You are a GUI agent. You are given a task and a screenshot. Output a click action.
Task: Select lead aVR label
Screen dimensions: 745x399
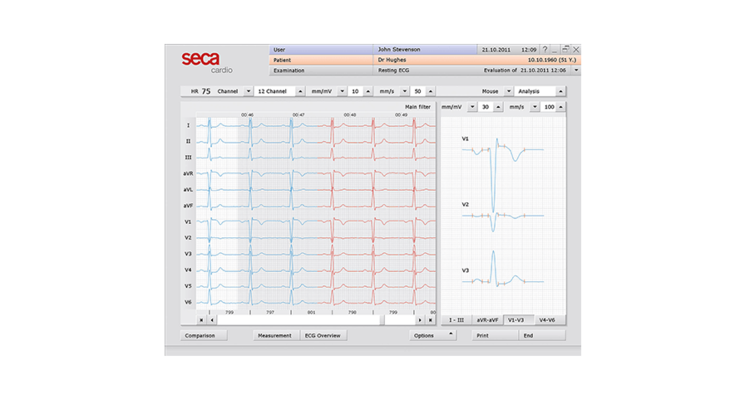pyautogui.click(x=188, y=173)
